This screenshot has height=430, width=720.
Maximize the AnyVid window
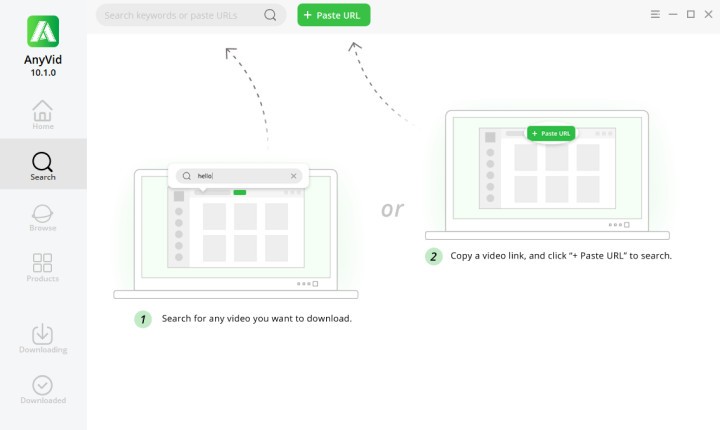(691, 15)
